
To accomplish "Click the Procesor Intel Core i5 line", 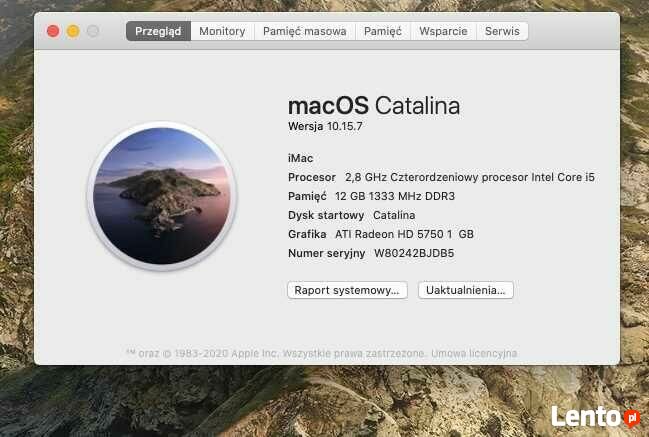I will 441,177.
